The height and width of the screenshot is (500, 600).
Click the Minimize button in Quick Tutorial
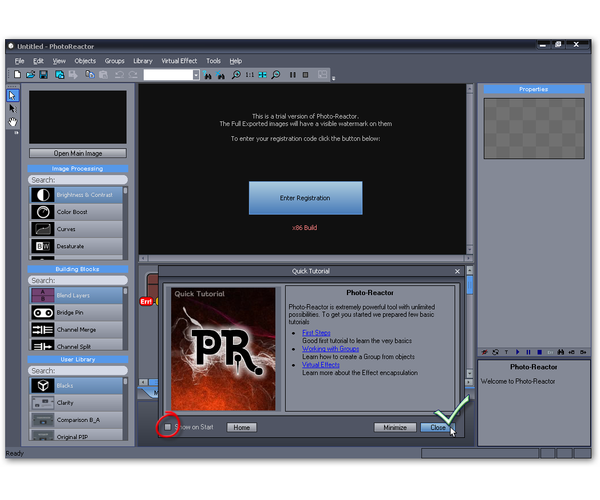click(395, 427)
